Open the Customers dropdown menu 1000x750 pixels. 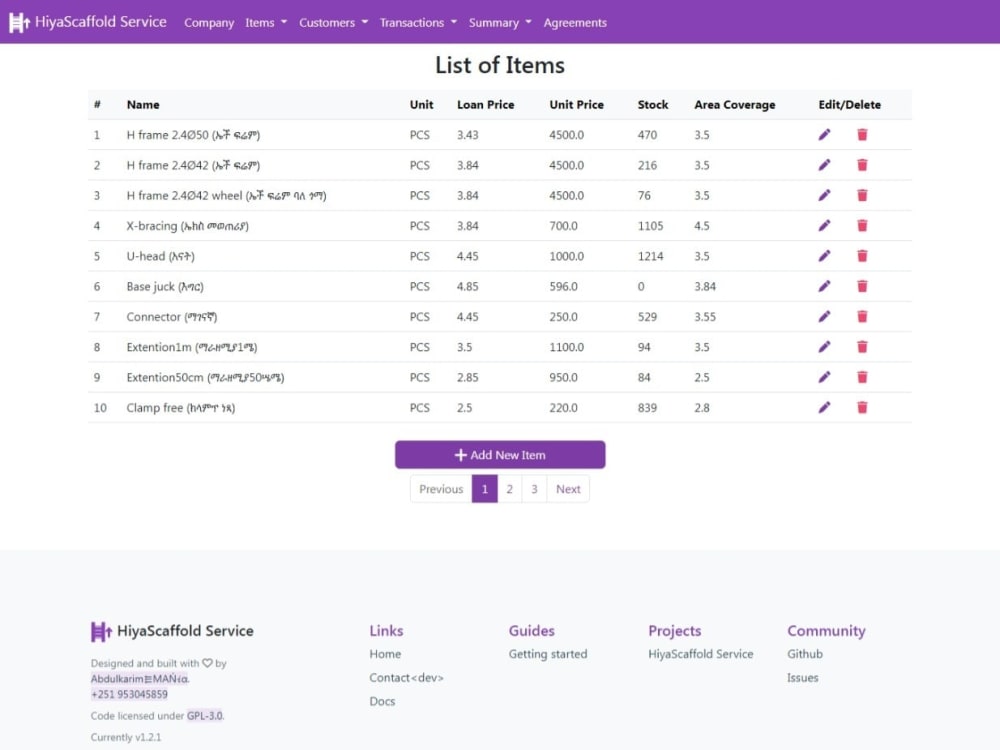[x=334, y=22]
